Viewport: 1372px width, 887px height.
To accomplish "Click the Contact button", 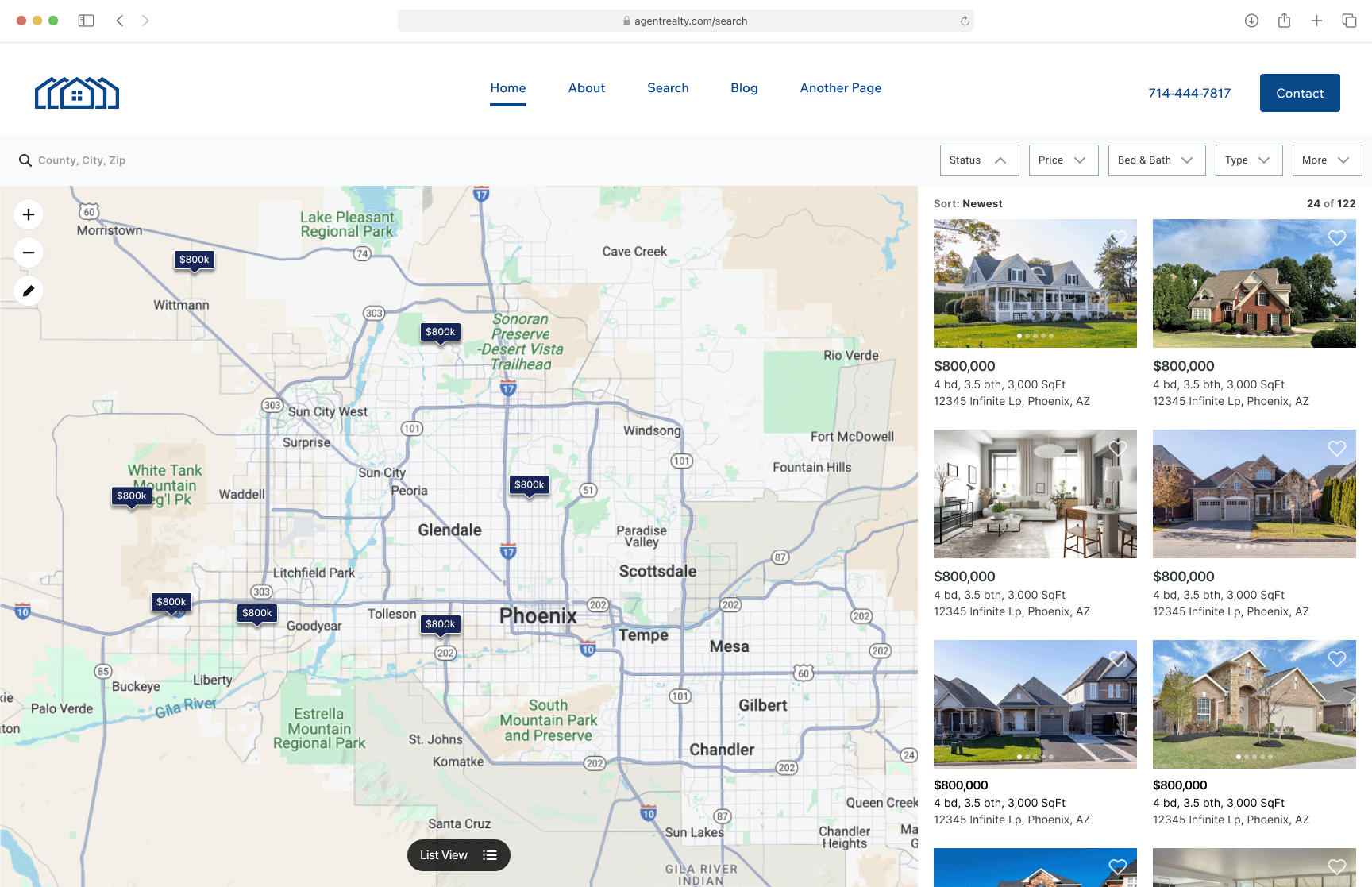I will pos(1300,93).
